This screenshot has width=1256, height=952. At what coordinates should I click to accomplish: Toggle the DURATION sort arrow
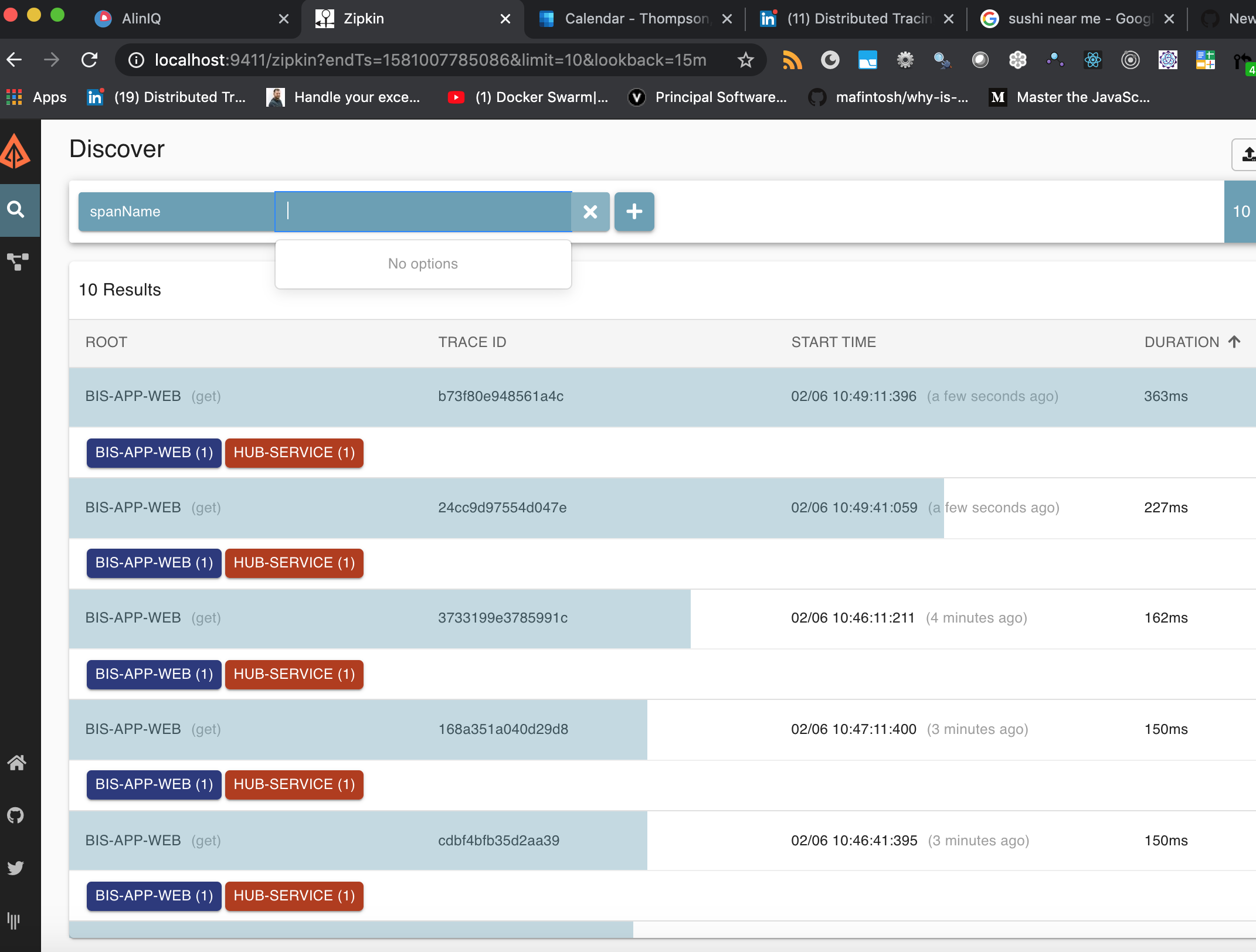[x=1234, y=342]
